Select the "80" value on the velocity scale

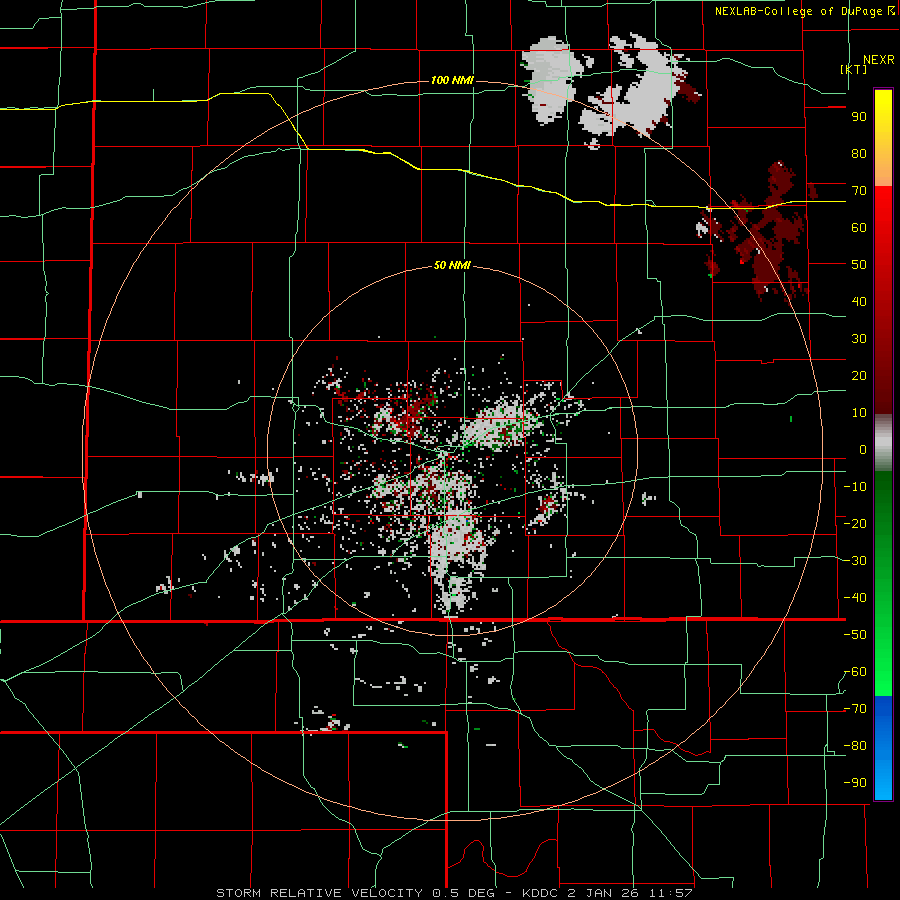(x=859, y=153)
